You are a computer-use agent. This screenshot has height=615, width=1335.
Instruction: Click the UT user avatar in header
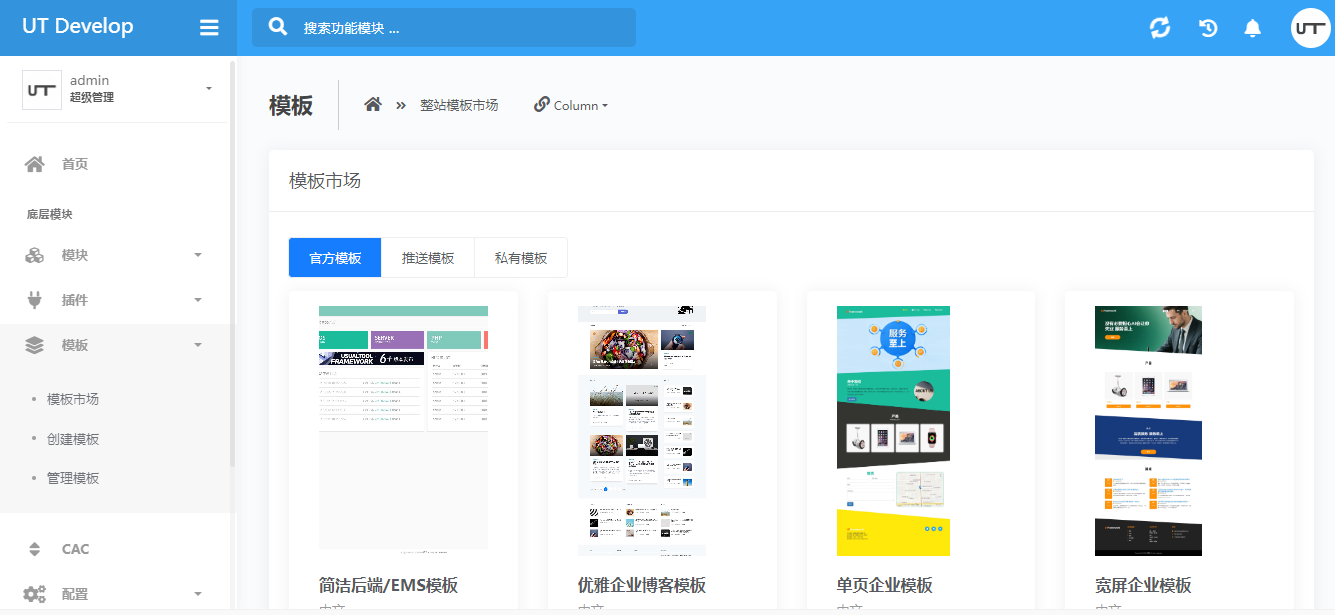(x=1310, y=28)
